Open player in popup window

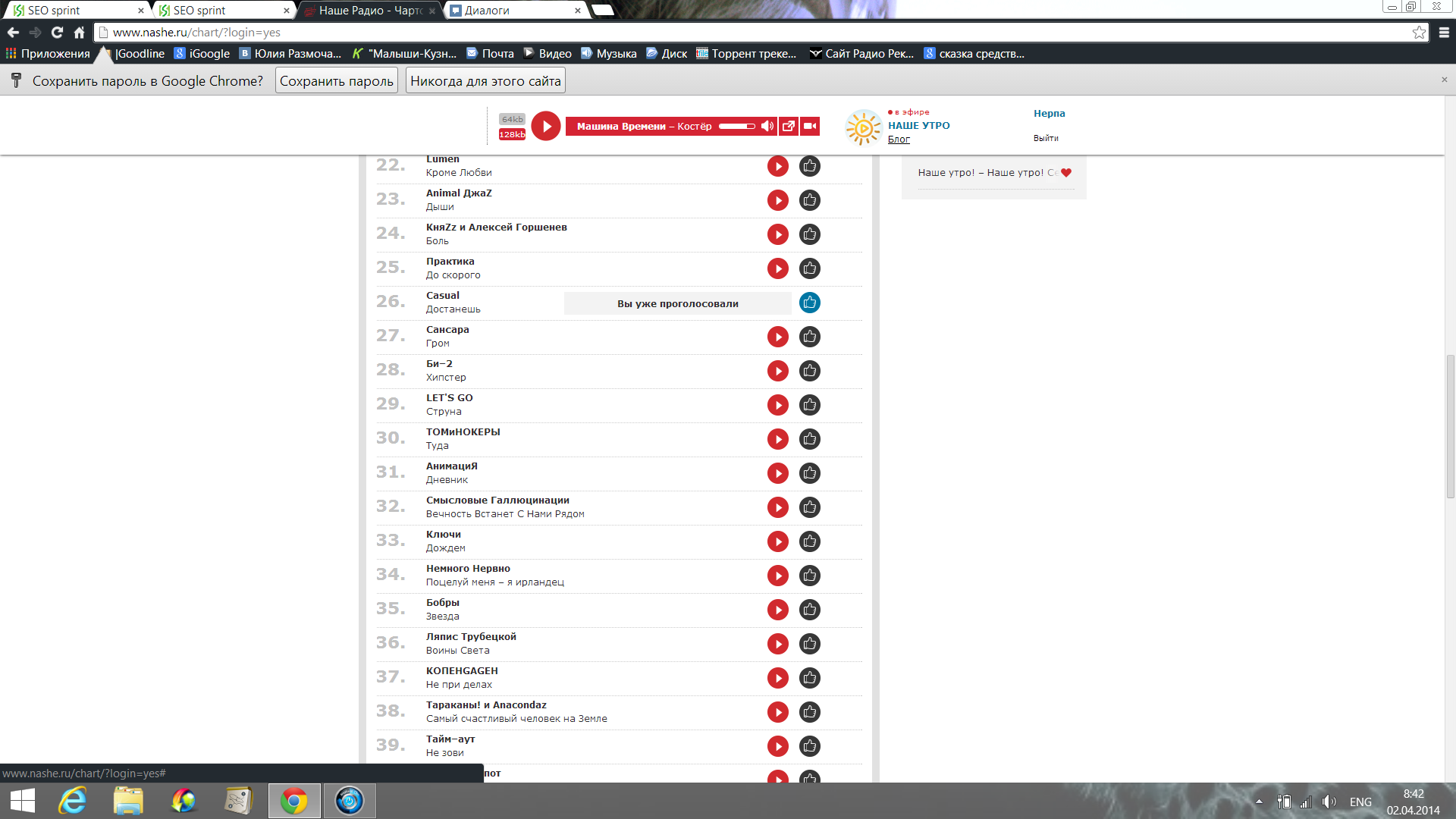[789, 126]
